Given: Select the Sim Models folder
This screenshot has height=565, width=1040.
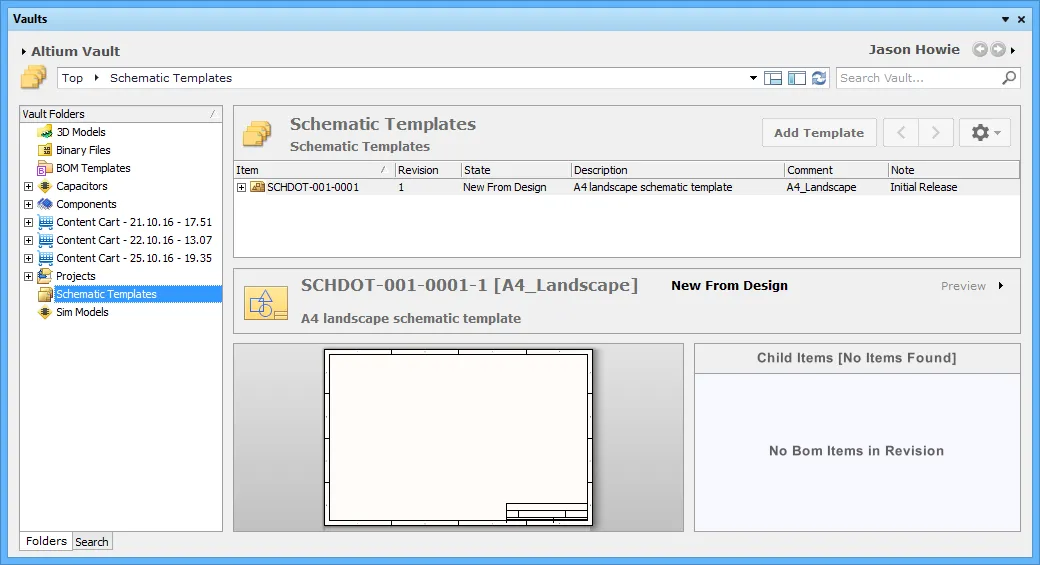Looking at the screenshot, I should 82,312.
